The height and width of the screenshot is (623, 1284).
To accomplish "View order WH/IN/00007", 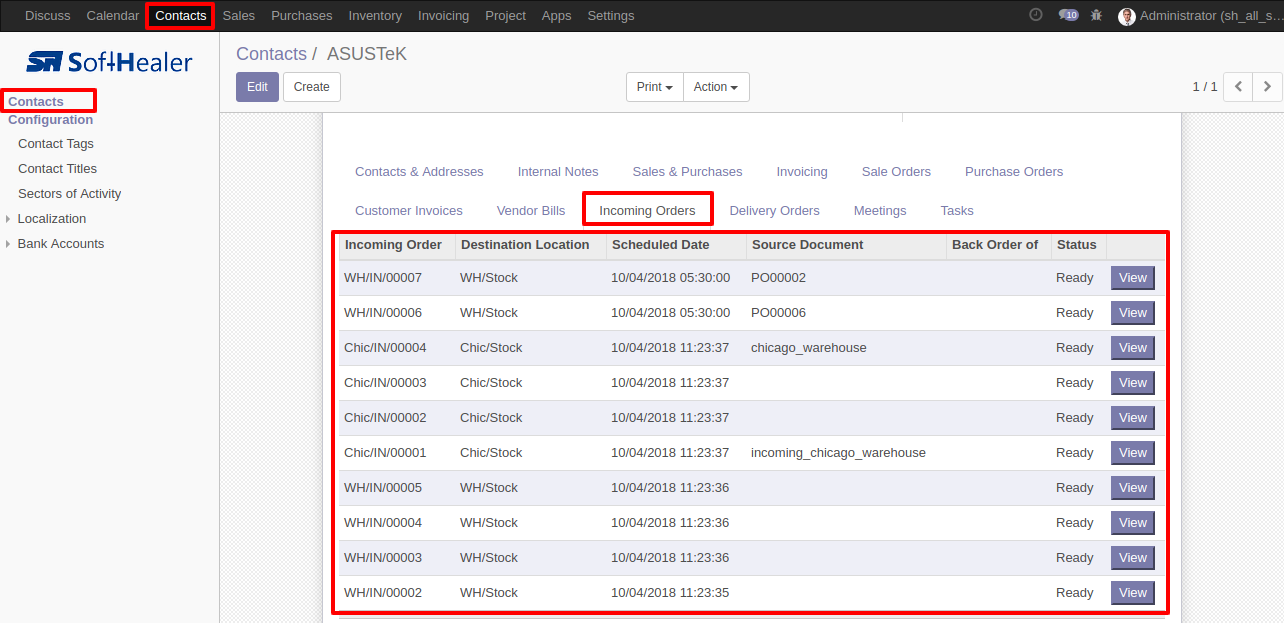I will click(1133, 278).
